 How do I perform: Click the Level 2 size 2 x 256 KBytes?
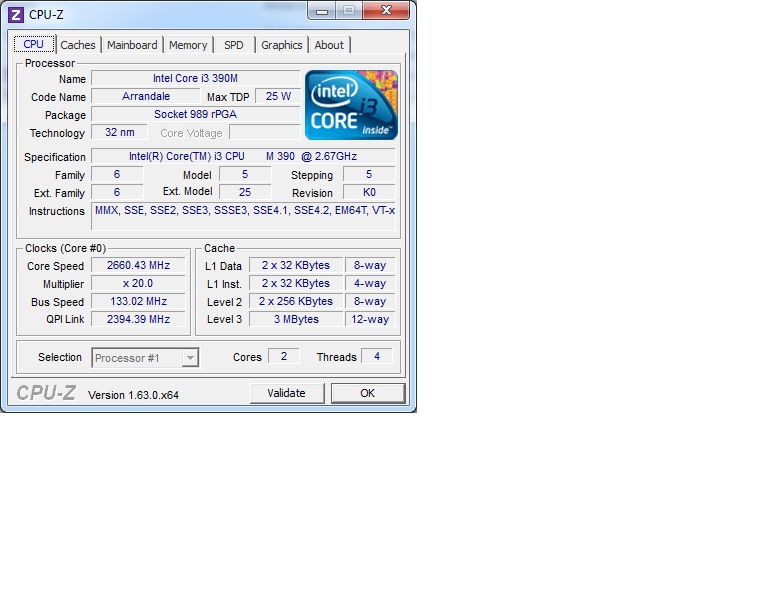coord(296,302)
